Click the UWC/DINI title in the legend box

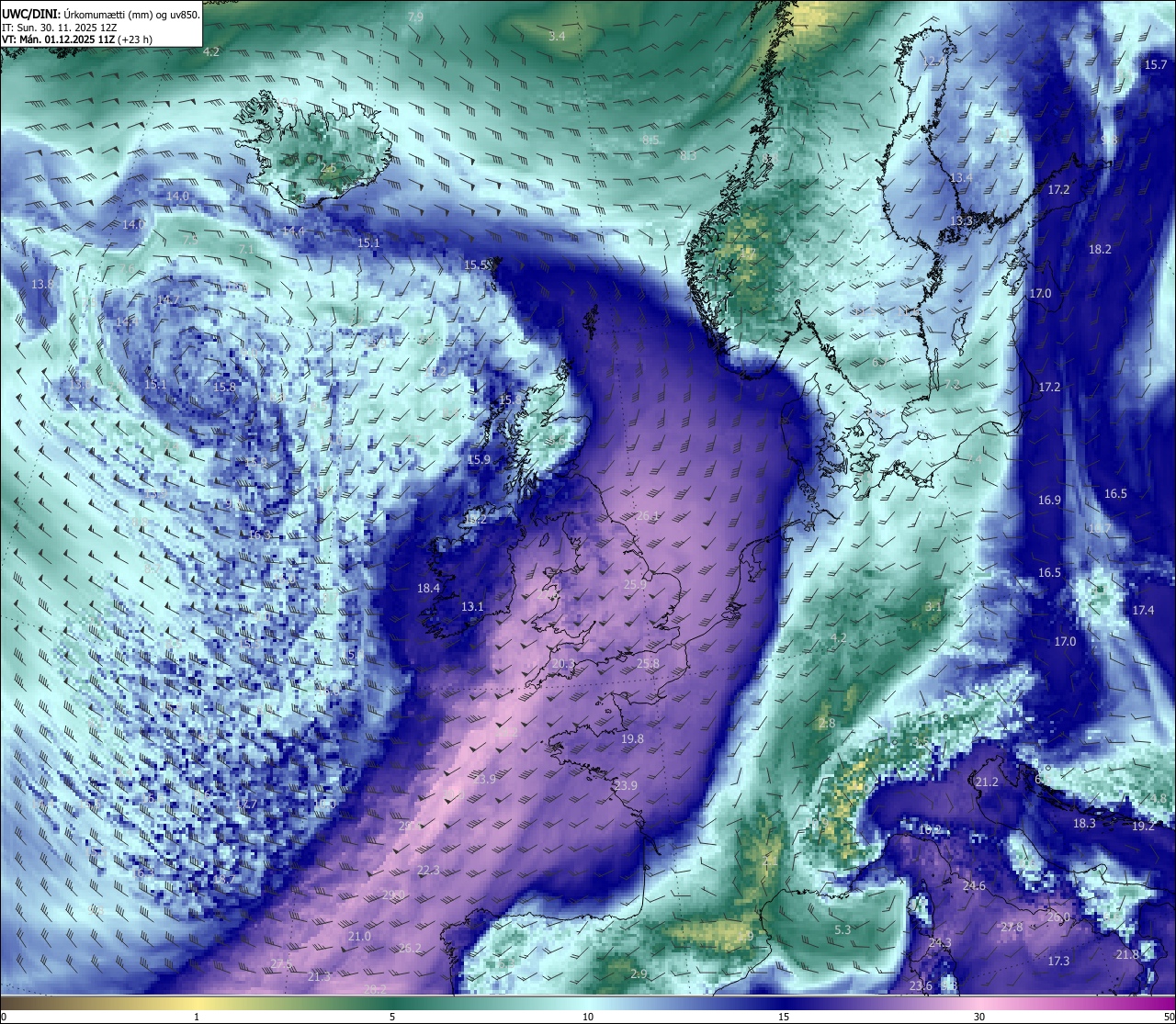click(31, 15)
